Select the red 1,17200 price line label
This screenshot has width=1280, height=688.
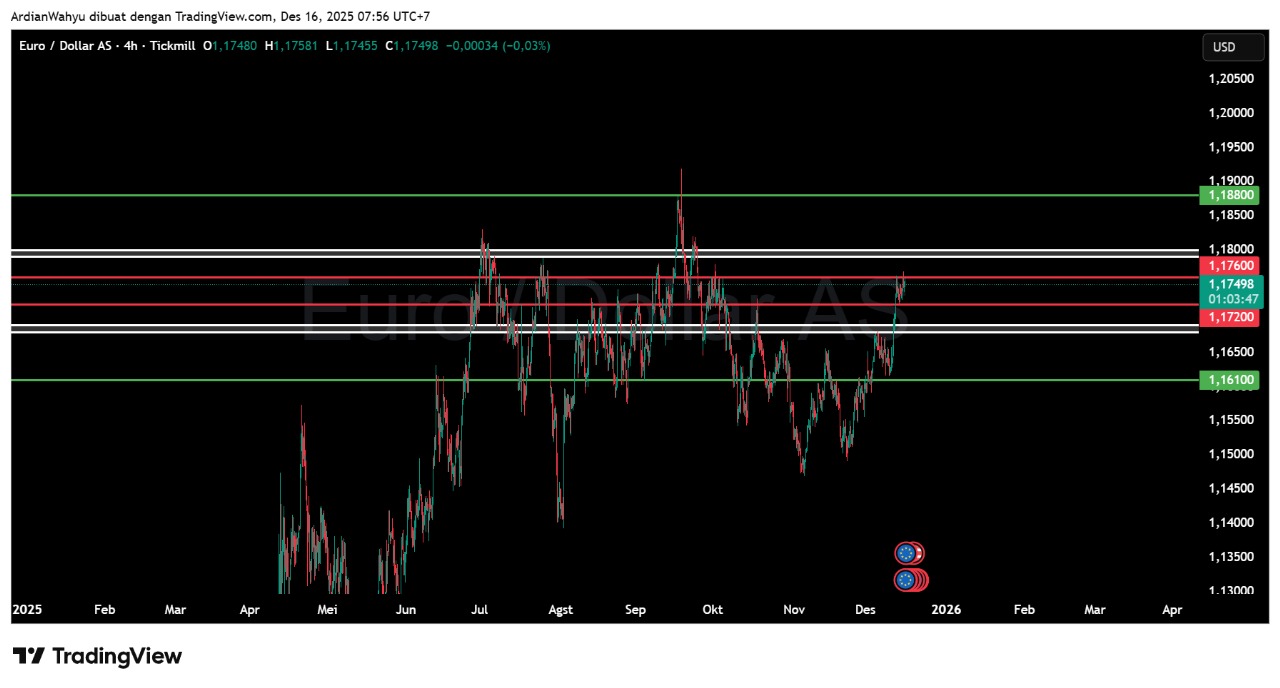(x=1230, y=317)
